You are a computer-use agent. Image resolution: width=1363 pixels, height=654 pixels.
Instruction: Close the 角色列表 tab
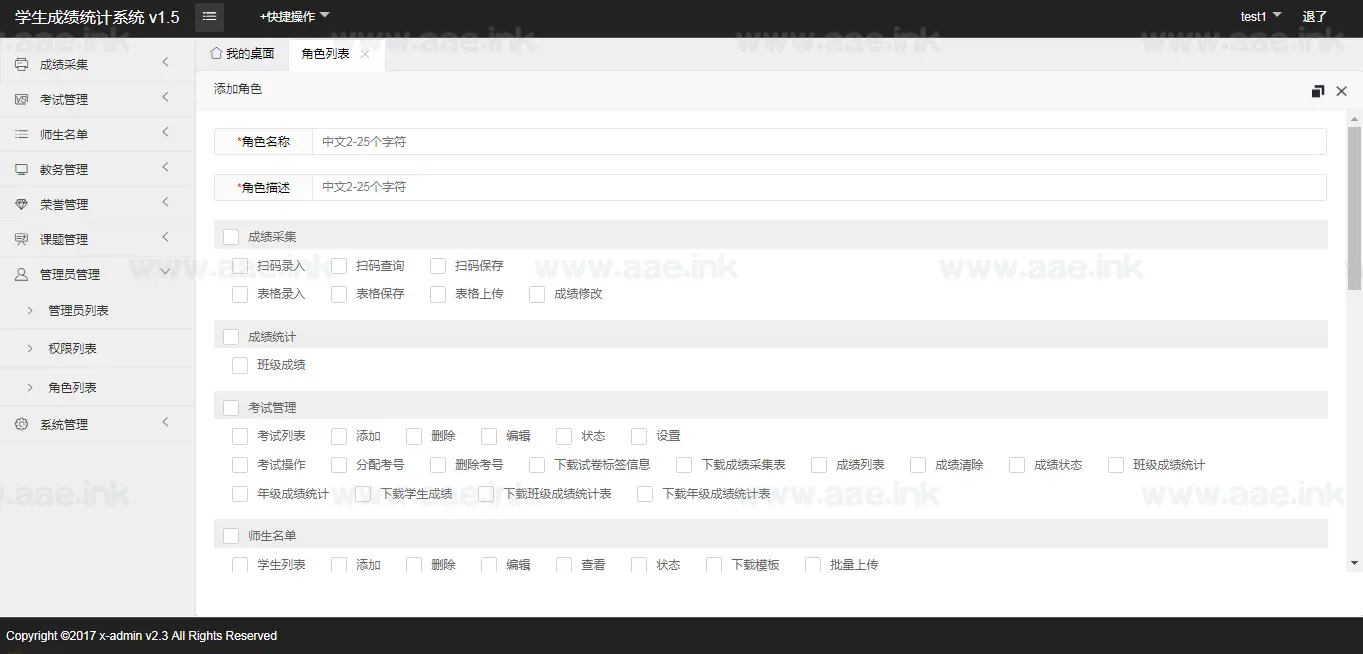point(365,54)
